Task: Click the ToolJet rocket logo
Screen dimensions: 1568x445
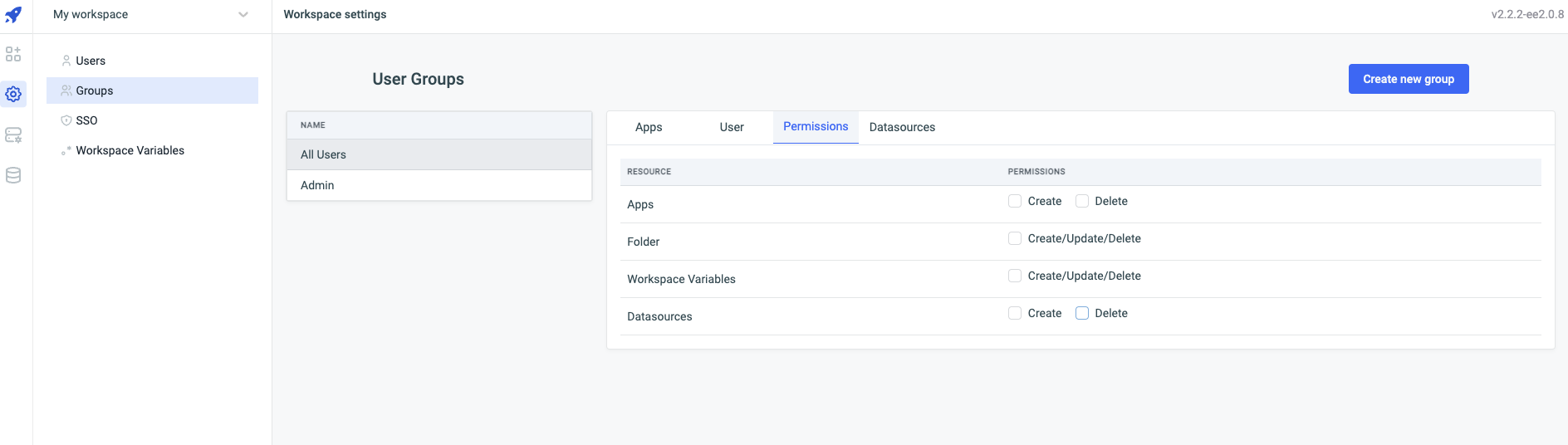Action: point(13,15)
